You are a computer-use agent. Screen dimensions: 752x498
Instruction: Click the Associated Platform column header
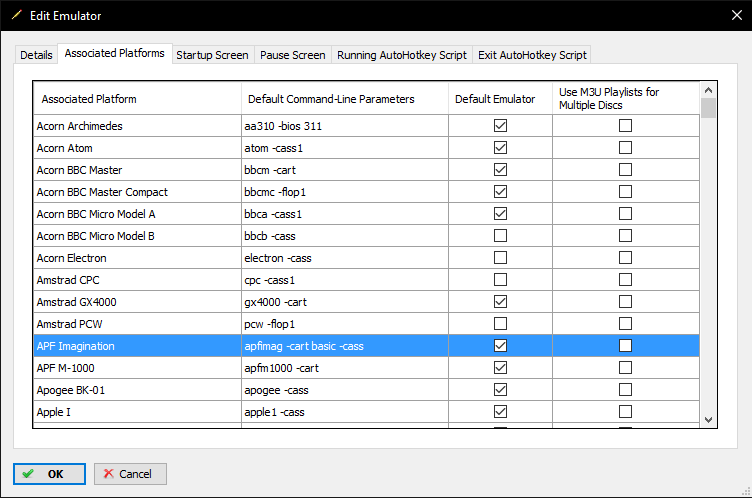(137, 98)
